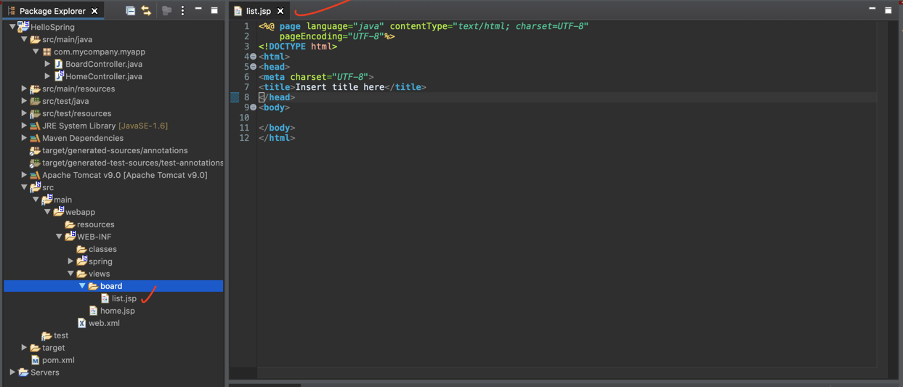Open the Package Explorer View Menu (three dots)
The height and width of the screenshot is (388, 904).
pos(183,10)
